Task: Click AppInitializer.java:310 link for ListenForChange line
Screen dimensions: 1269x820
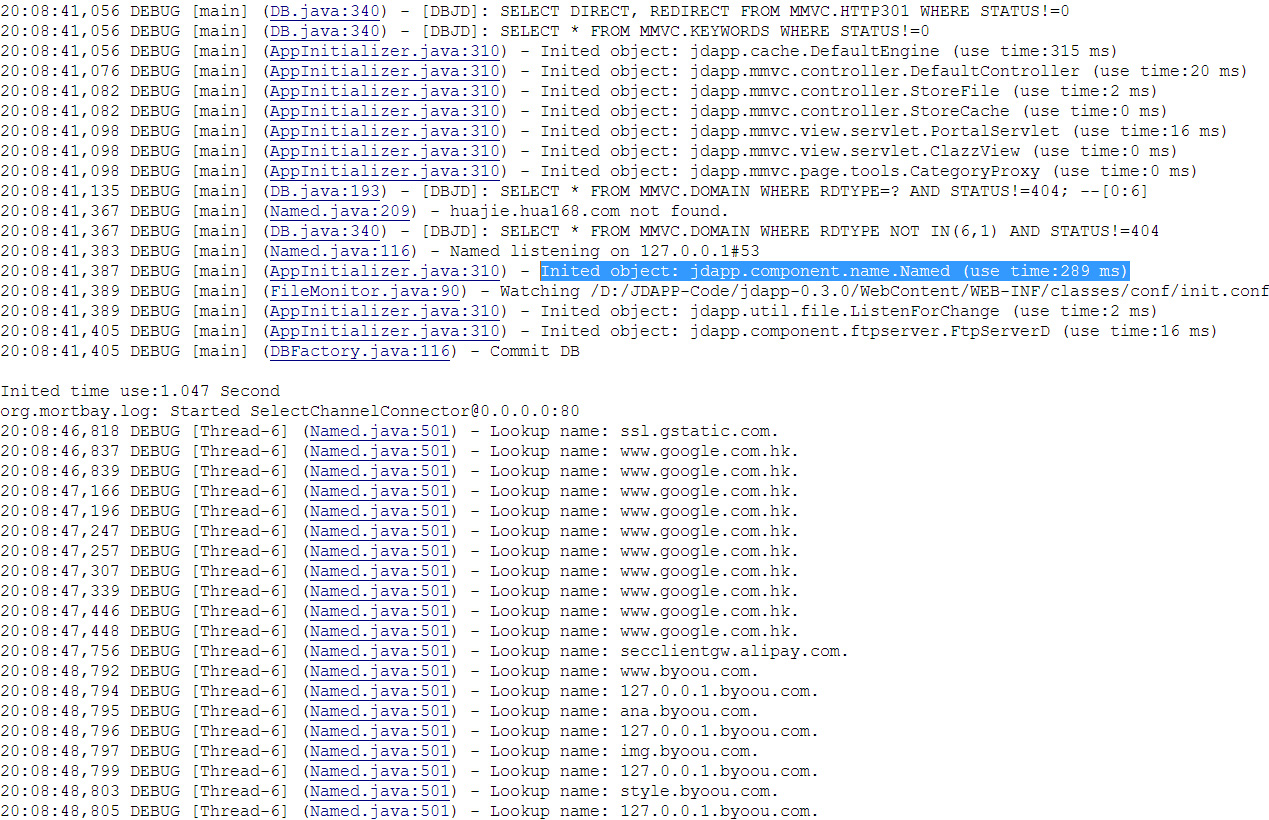Action: (x=384, y=311)
